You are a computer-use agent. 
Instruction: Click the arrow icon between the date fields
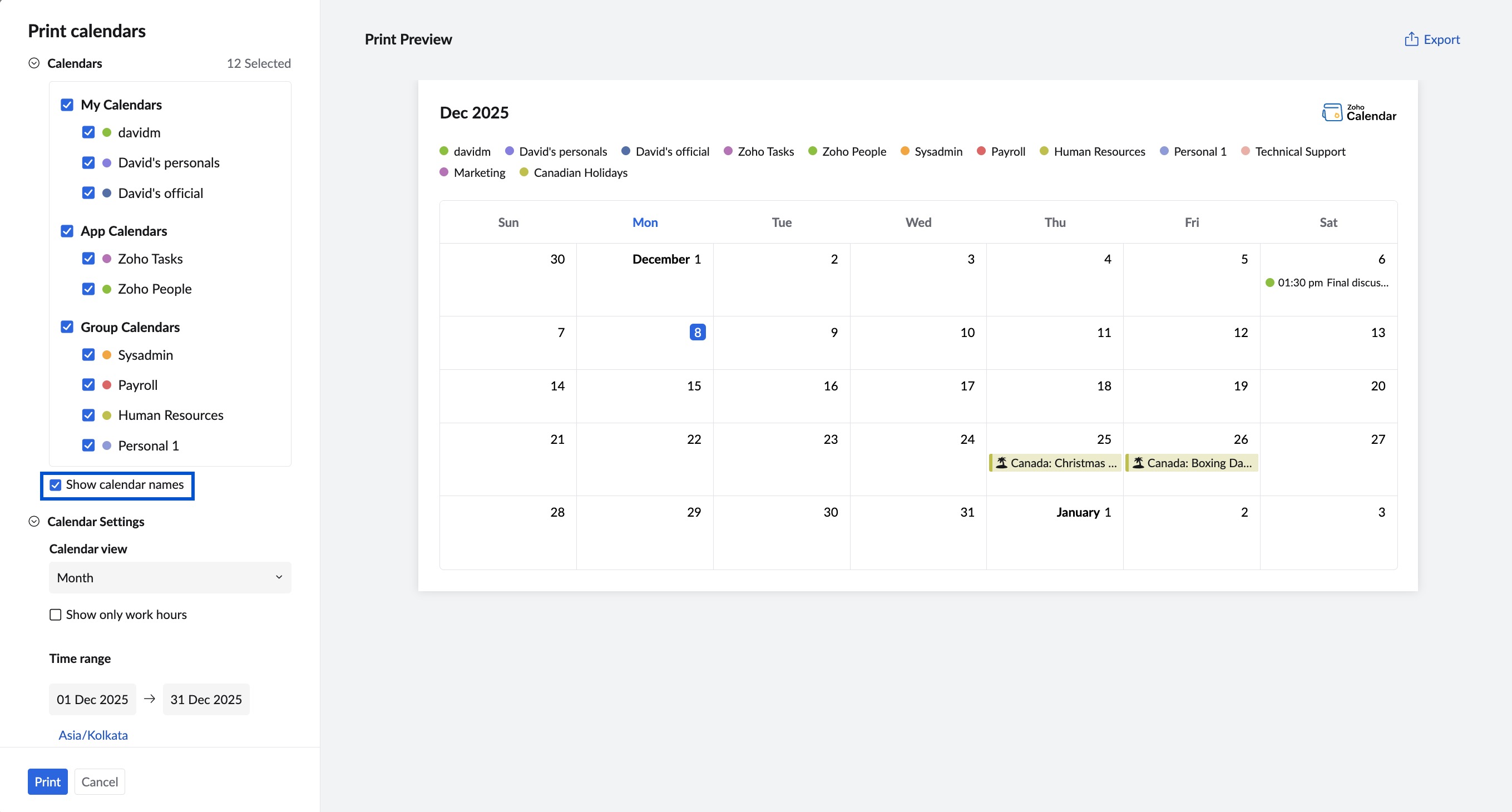coord(149,699)
